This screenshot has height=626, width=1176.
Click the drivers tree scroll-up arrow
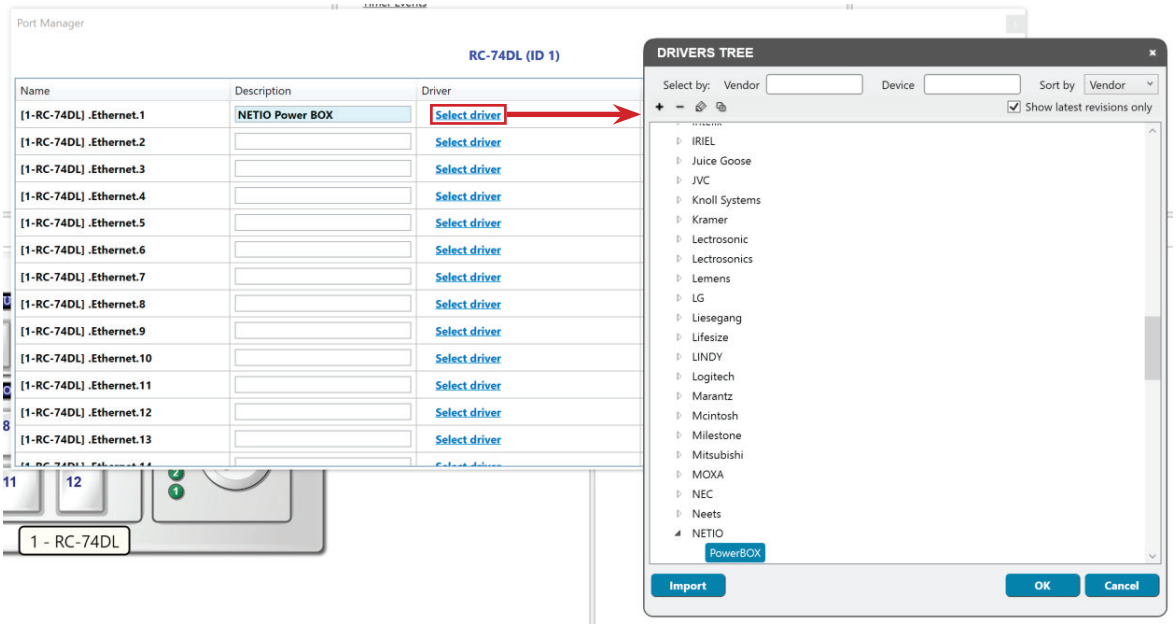tap(1152, 131)
